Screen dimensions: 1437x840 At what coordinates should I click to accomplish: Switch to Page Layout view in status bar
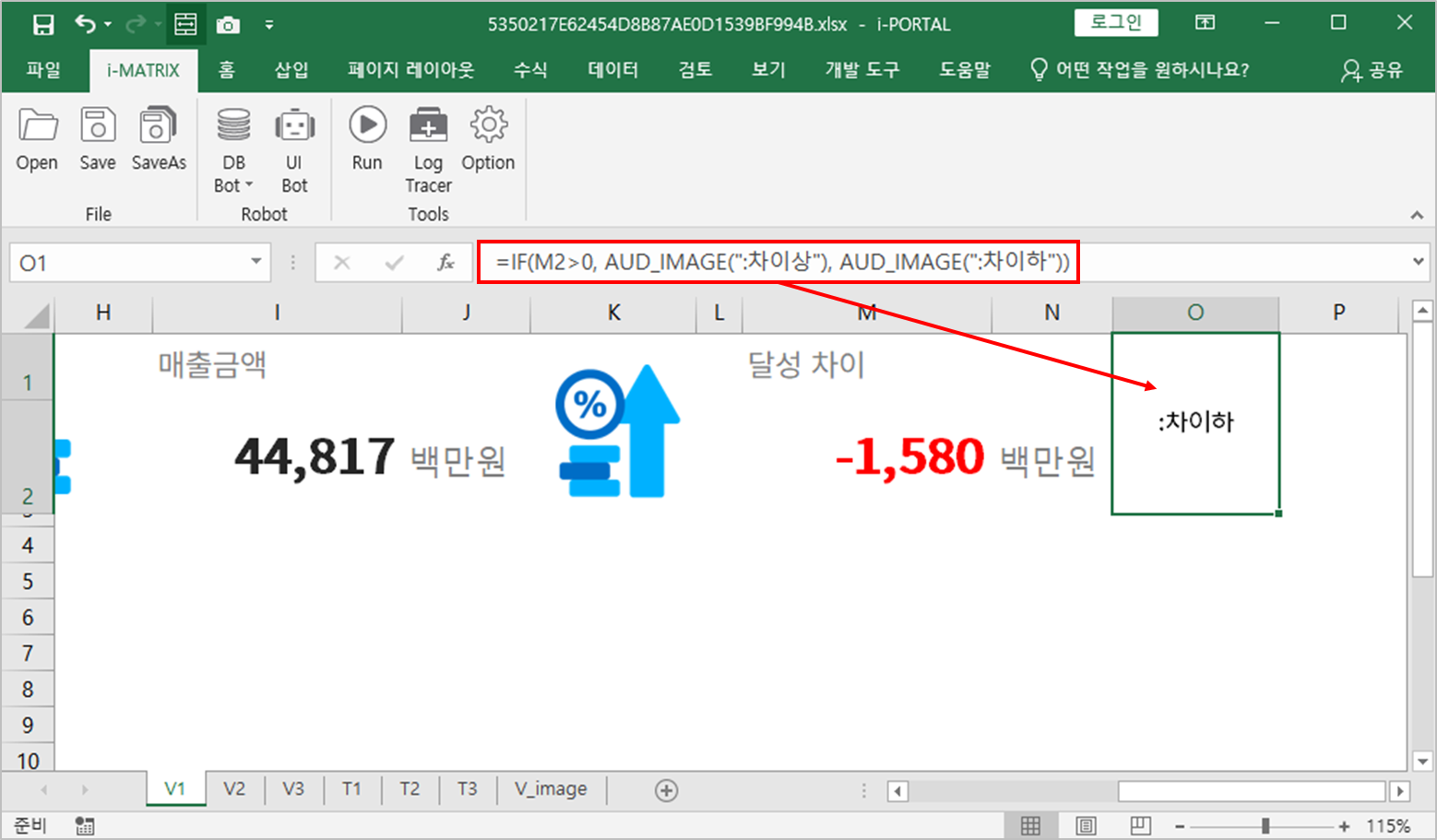coord(1086,825)
